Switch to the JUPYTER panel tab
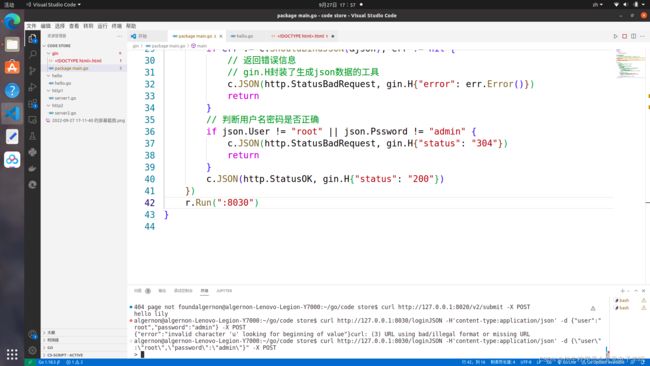This screenshot has width=650, height=366. pos(224,291)
